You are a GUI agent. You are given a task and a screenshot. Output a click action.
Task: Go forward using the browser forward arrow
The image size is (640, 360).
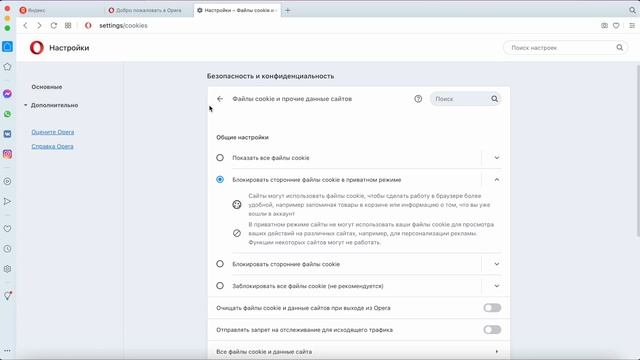pos(39,25)
